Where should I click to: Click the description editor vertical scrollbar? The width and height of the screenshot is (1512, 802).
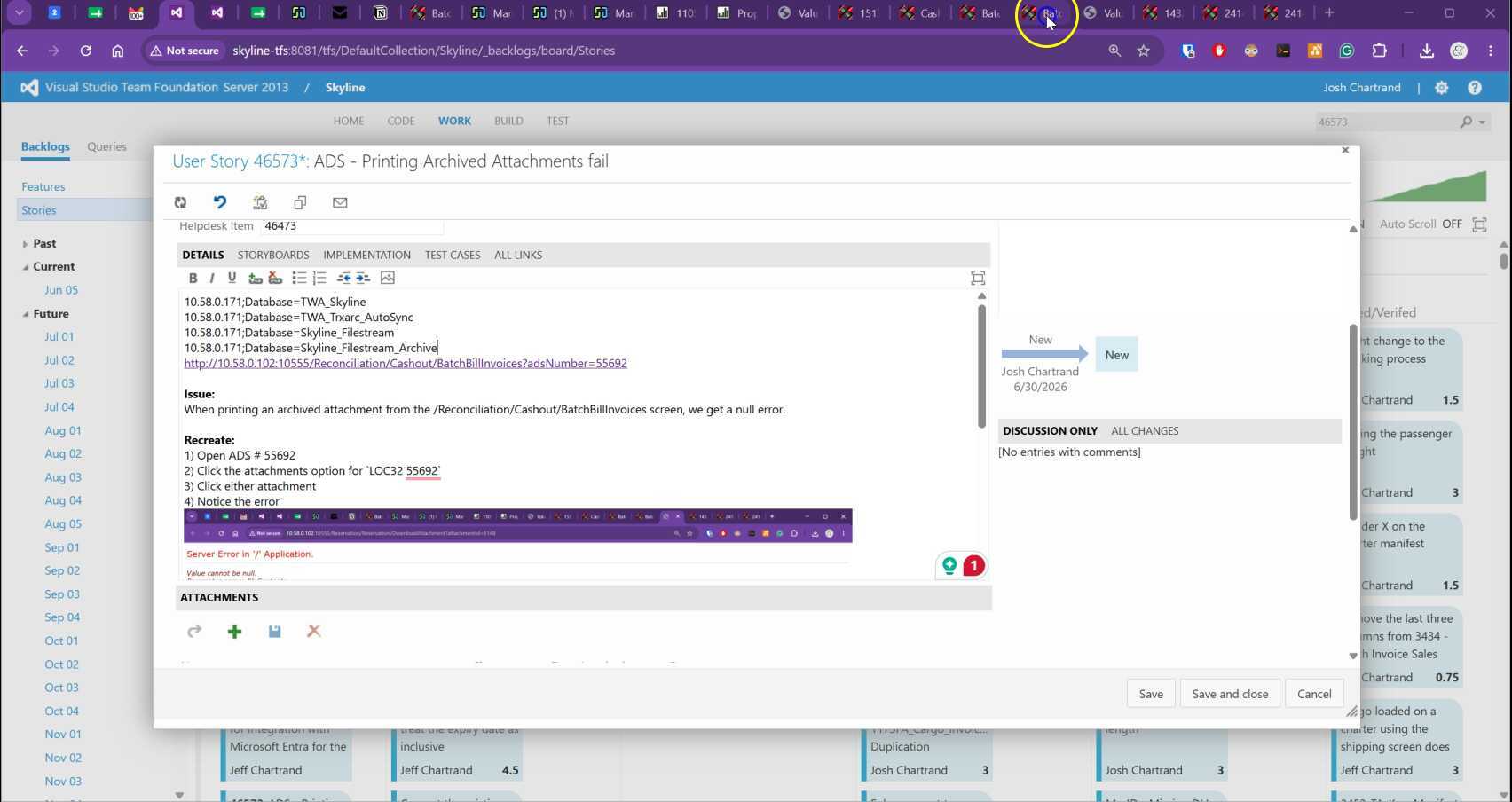981,366
